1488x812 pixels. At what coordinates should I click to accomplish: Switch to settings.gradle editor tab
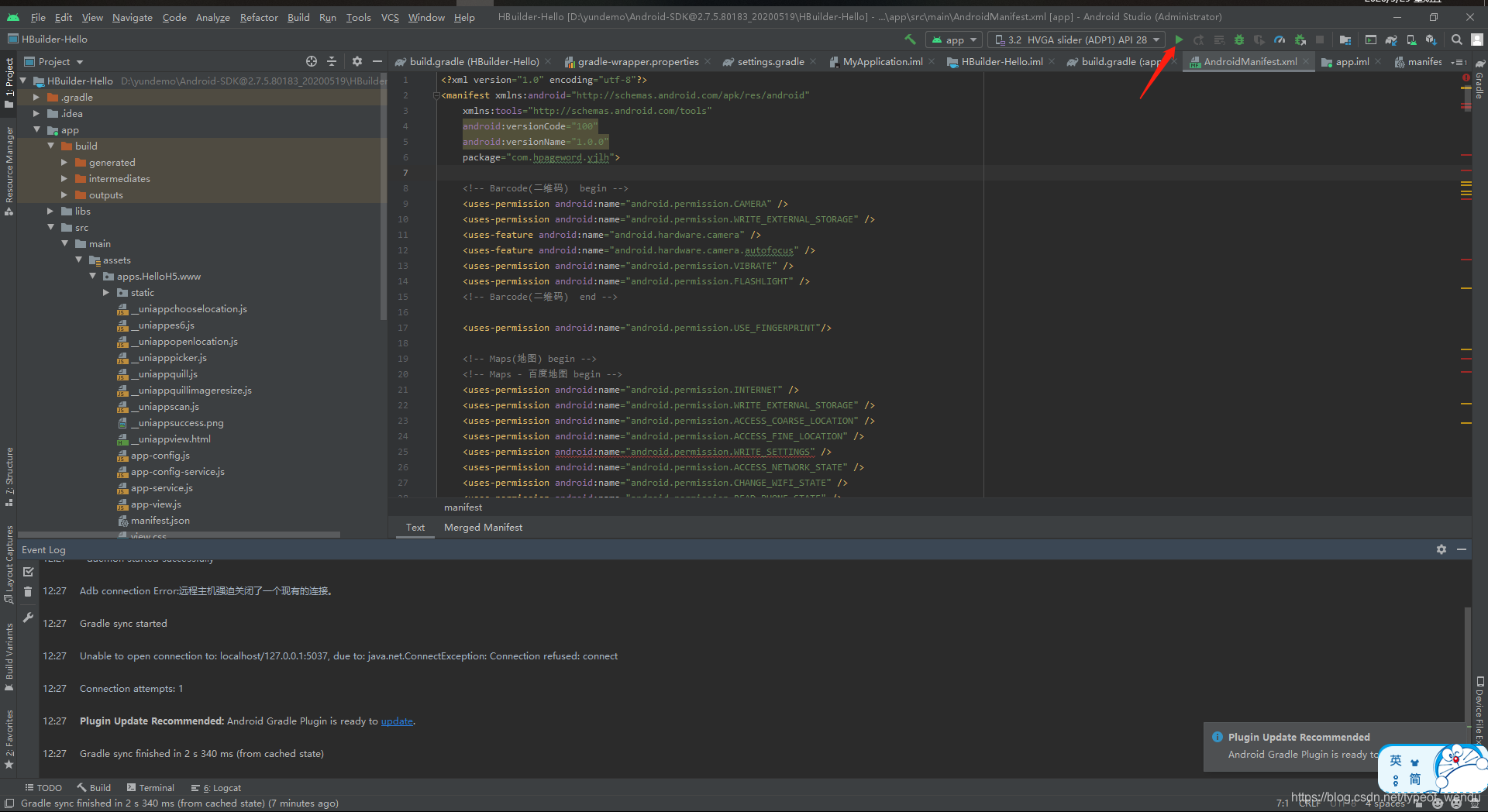point(770,62)
